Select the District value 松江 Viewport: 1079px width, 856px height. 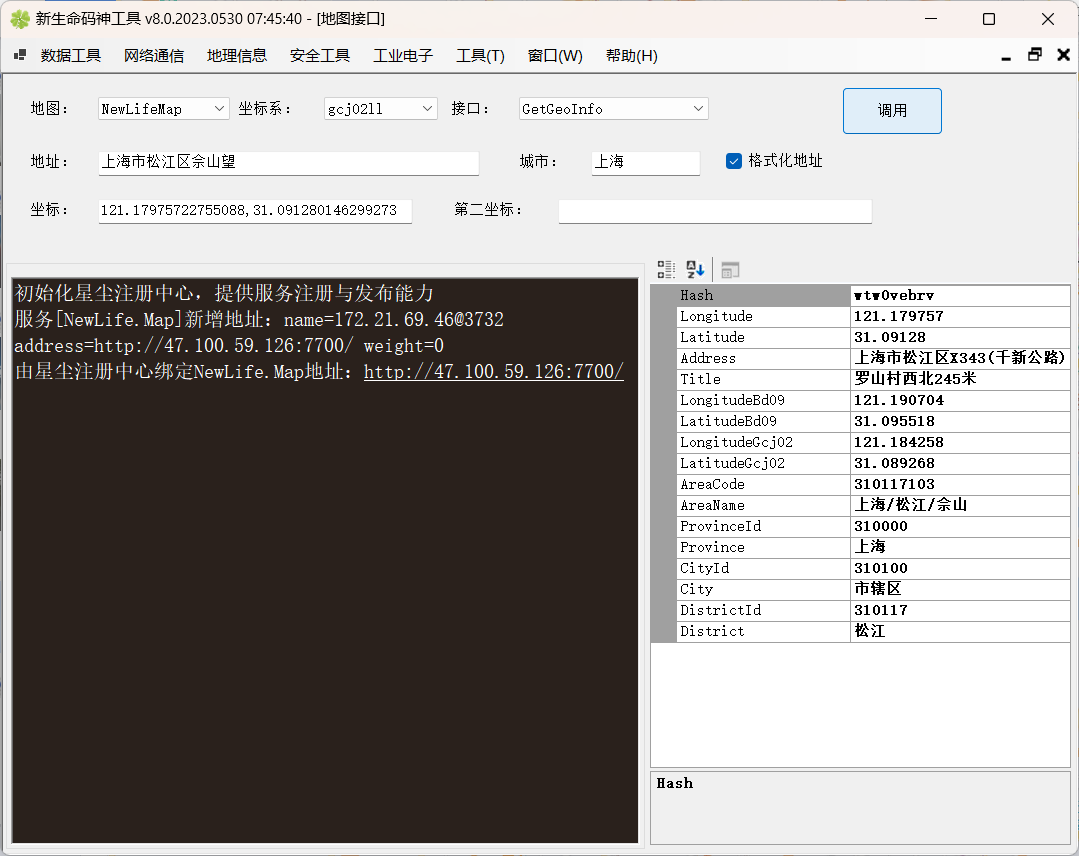pyautogui.click(x=869, y=631)
